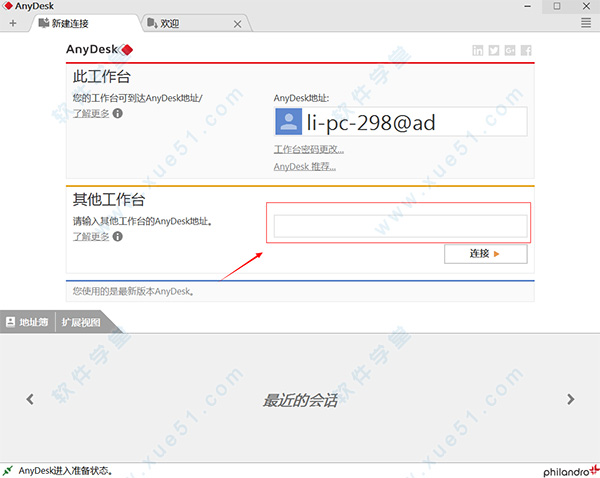600x478 pixels.
Task: Click status text AnyDesk进入准备状态
Action: 65,471
